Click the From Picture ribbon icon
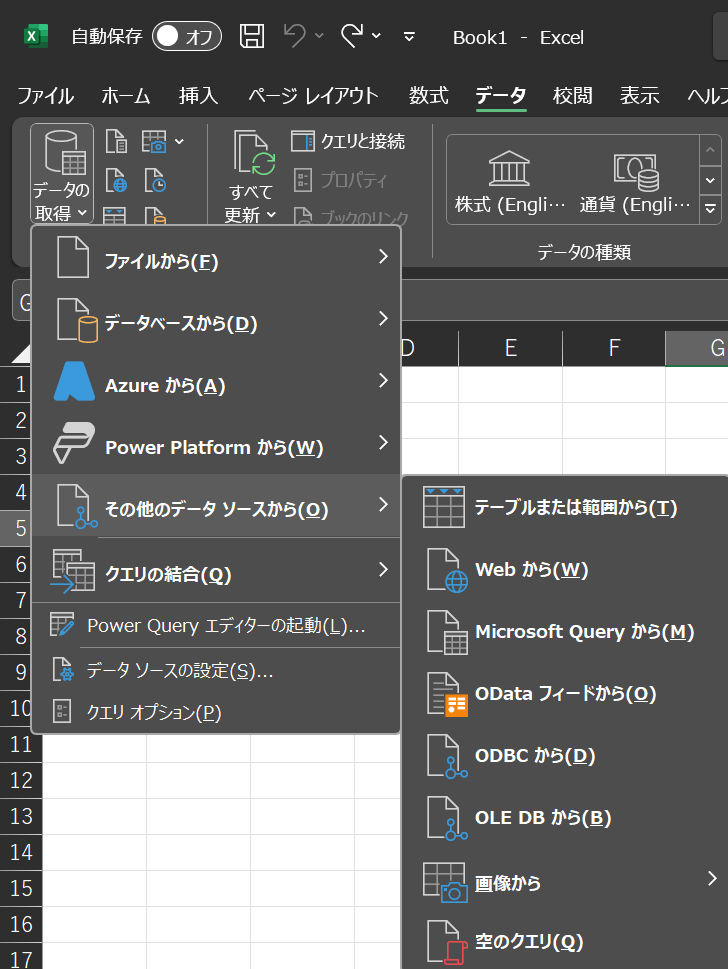This screenshot has width=728, height=969. click(x=154, y=142)
